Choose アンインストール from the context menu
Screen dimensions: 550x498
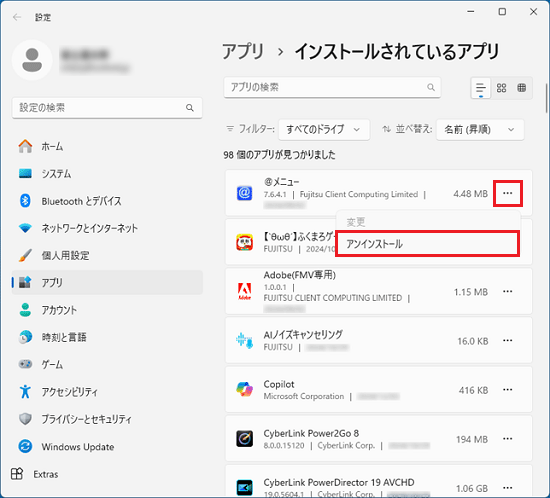pyautogui.click(x=427, y=244)
